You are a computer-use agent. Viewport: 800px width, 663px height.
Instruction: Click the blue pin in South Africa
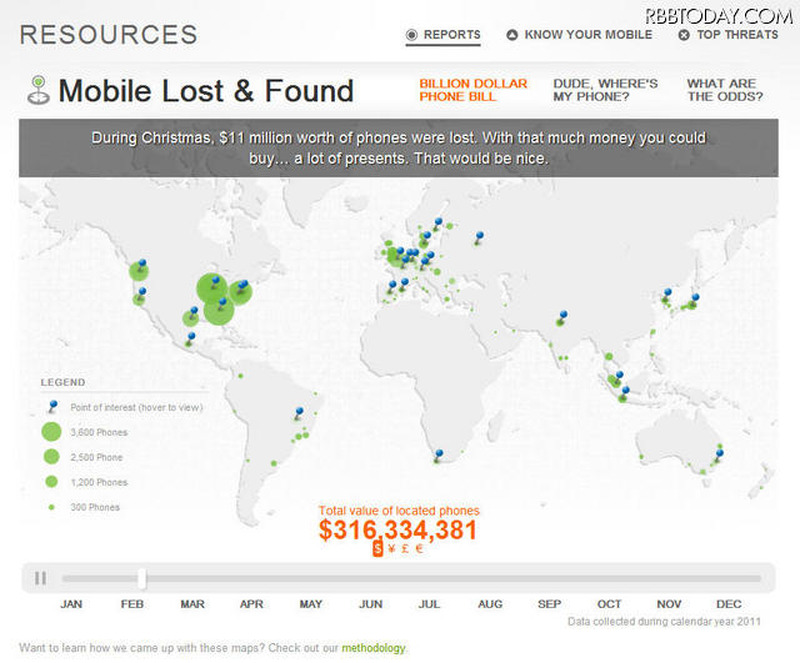[x=437, y=454]
